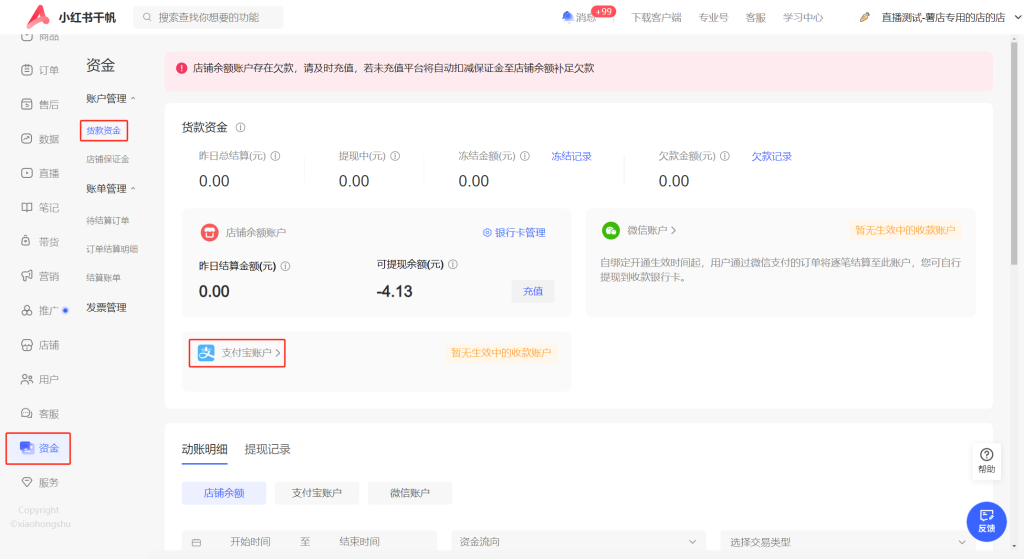Viewport: 1024px width, 559px height.
Task: Click the red 店铺余额账户 shop icon
Action: tap(209, 232)
